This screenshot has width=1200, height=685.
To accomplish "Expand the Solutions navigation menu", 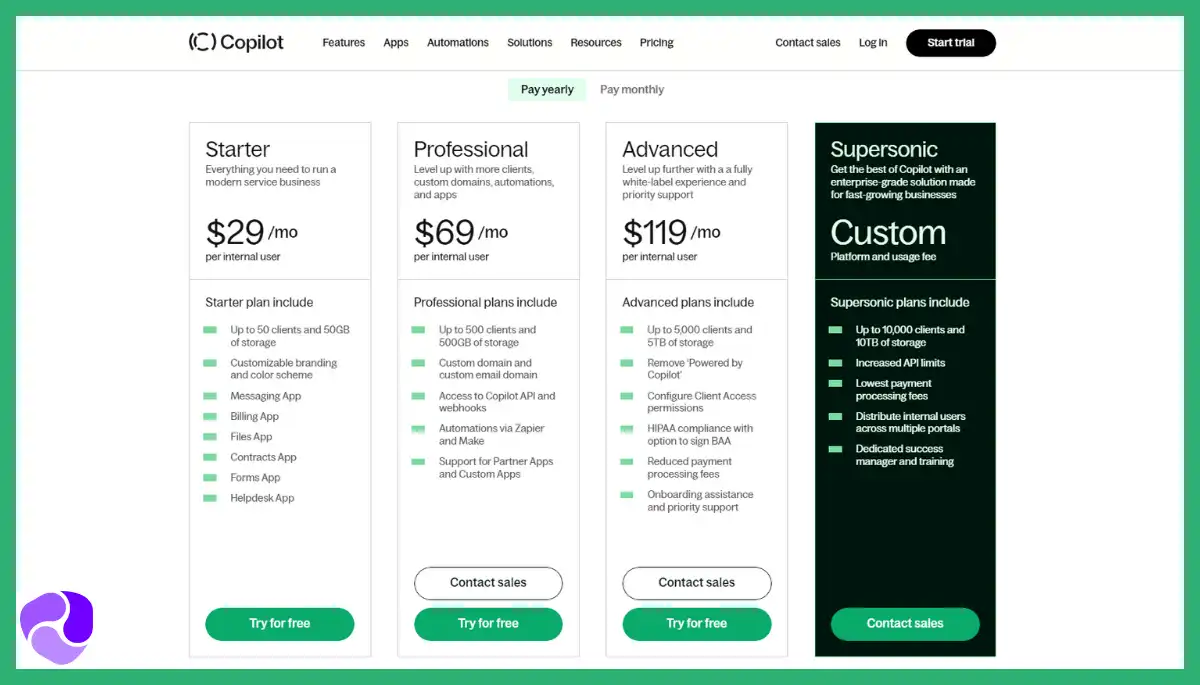I will (529, 43).
